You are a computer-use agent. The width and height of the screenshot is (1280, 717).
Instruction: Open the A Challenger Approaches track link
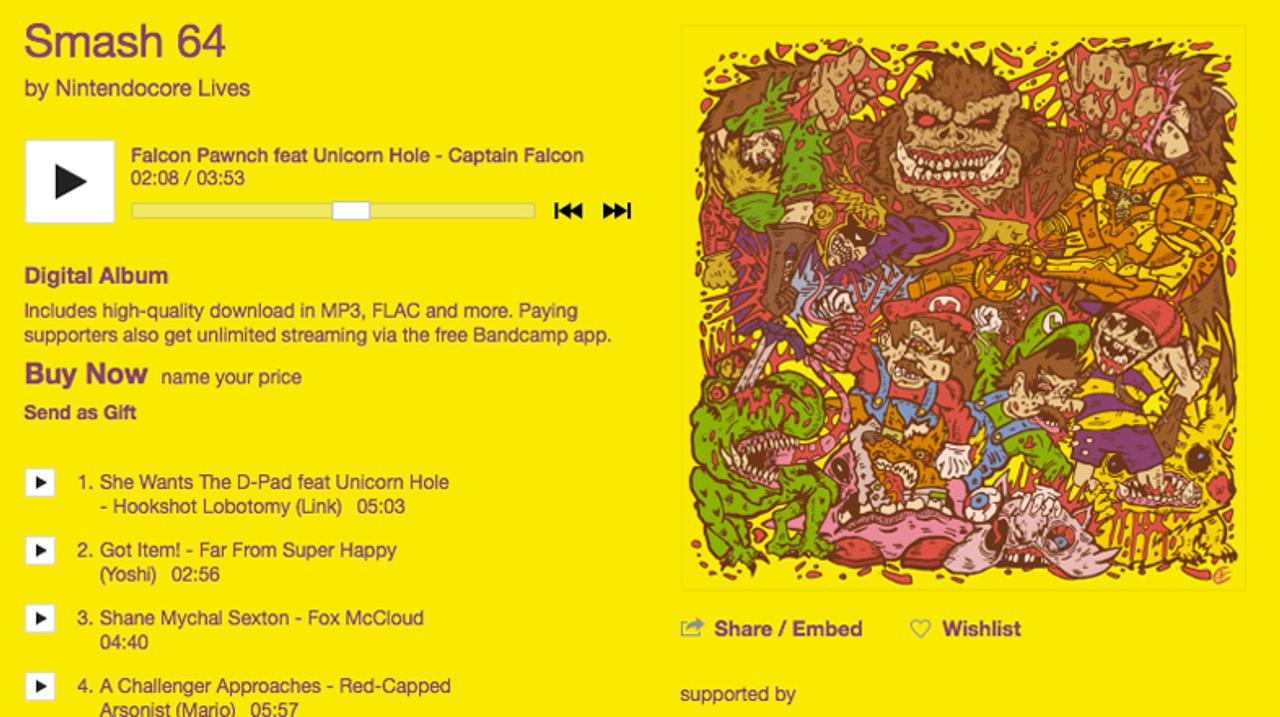click(275, 697)
